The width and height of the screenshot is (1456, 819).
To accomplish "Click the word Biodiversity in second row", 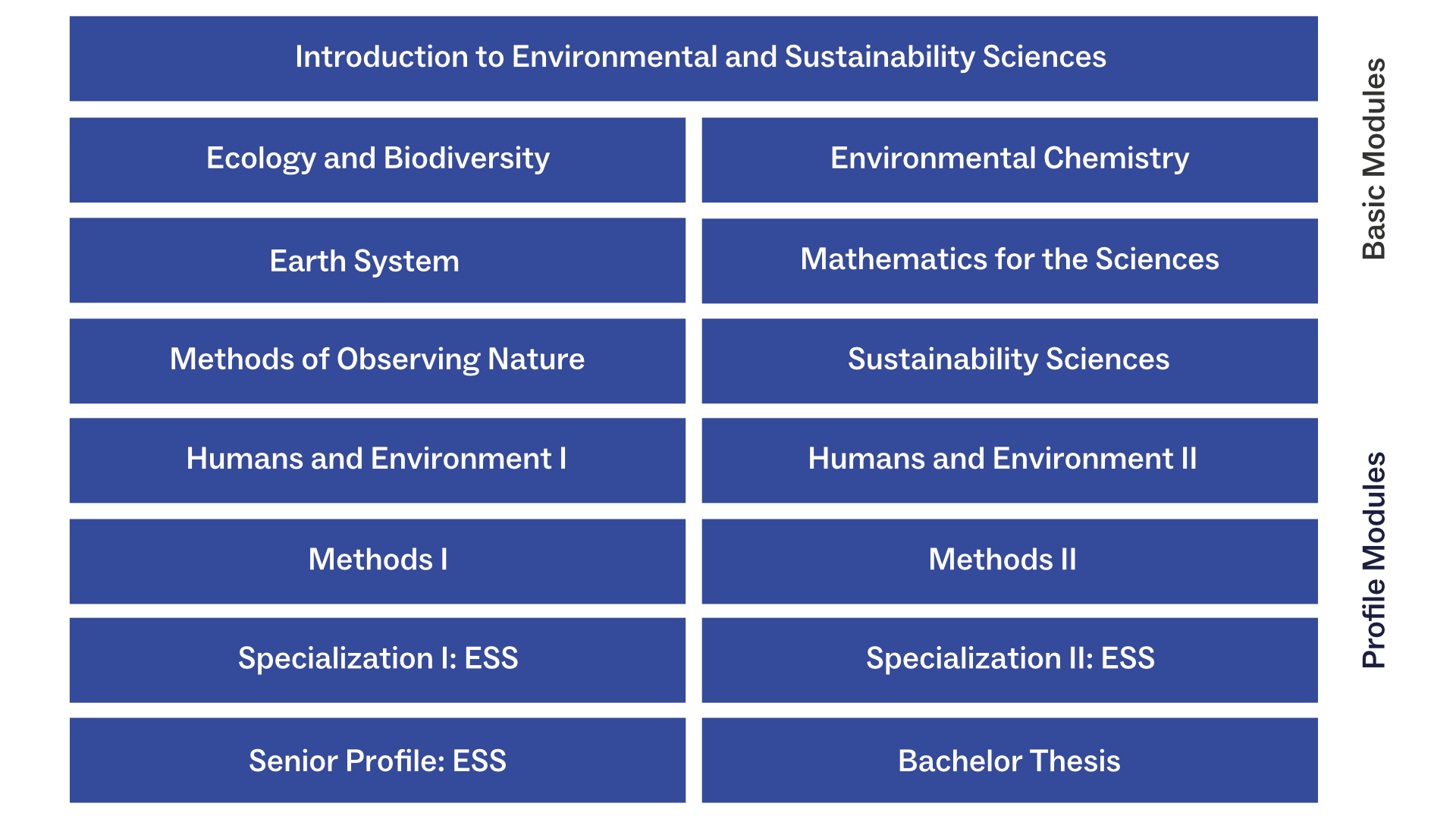I will coord(466,158).
